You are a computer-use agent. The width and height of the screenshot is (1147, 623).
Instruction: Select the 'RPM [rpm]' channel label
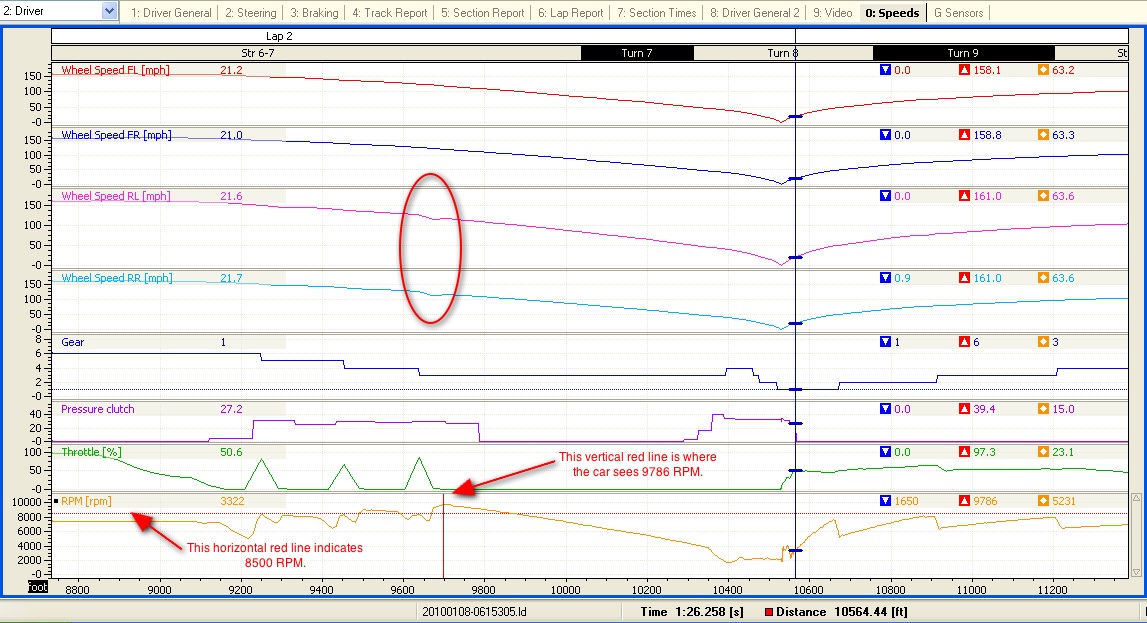(86, 501)
